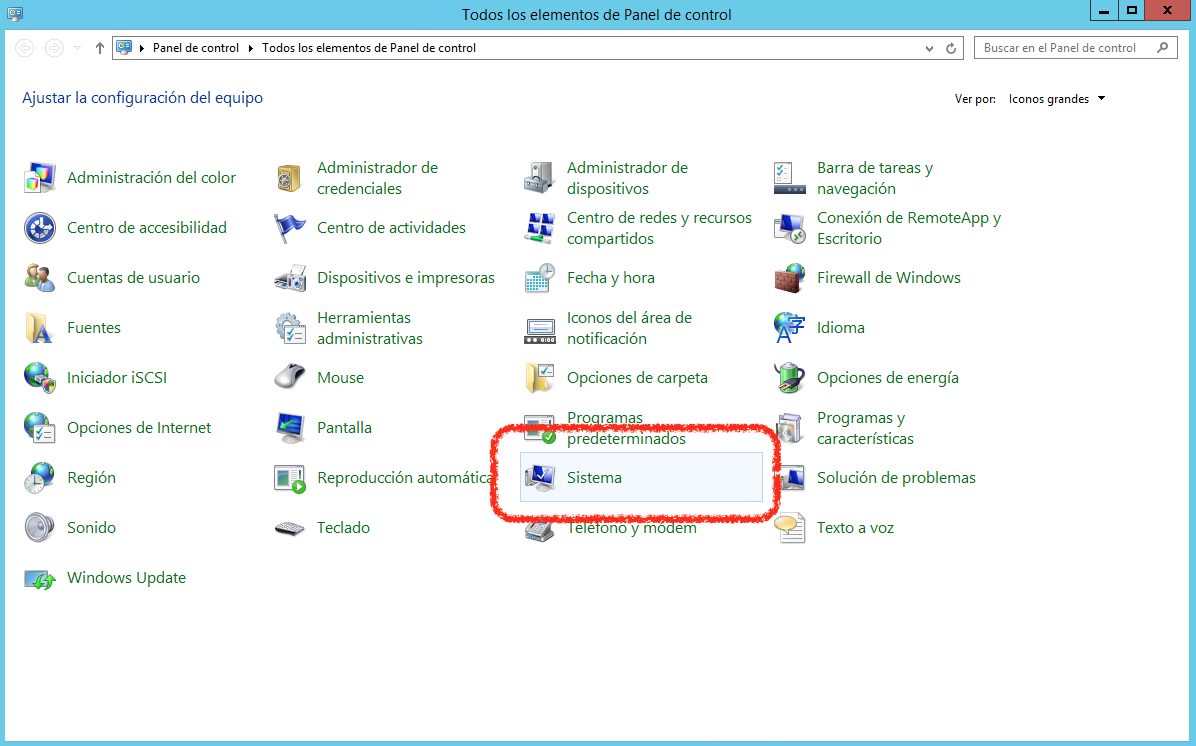Image resolution: width=1196 pixels, height=746 pixels.
Task: Open the Mouse text link
Action: click(x=340, y=378)
